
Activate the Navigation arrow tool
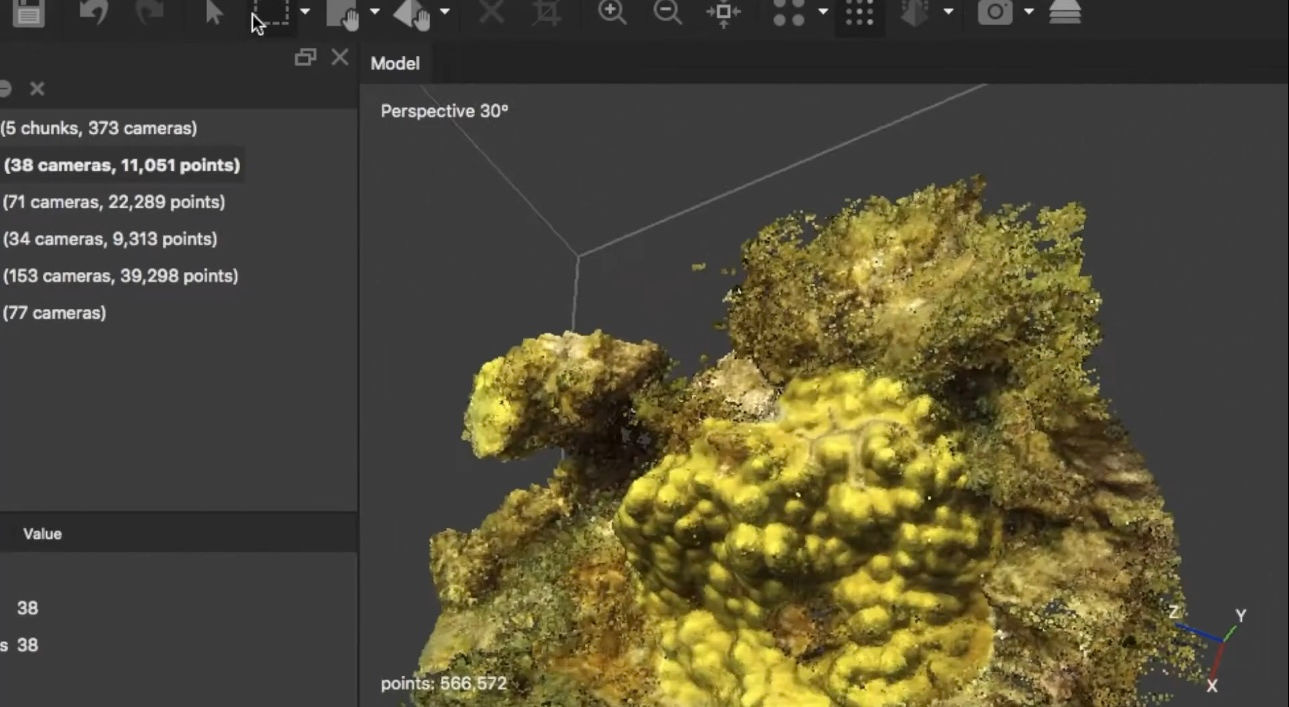[213, 14]
